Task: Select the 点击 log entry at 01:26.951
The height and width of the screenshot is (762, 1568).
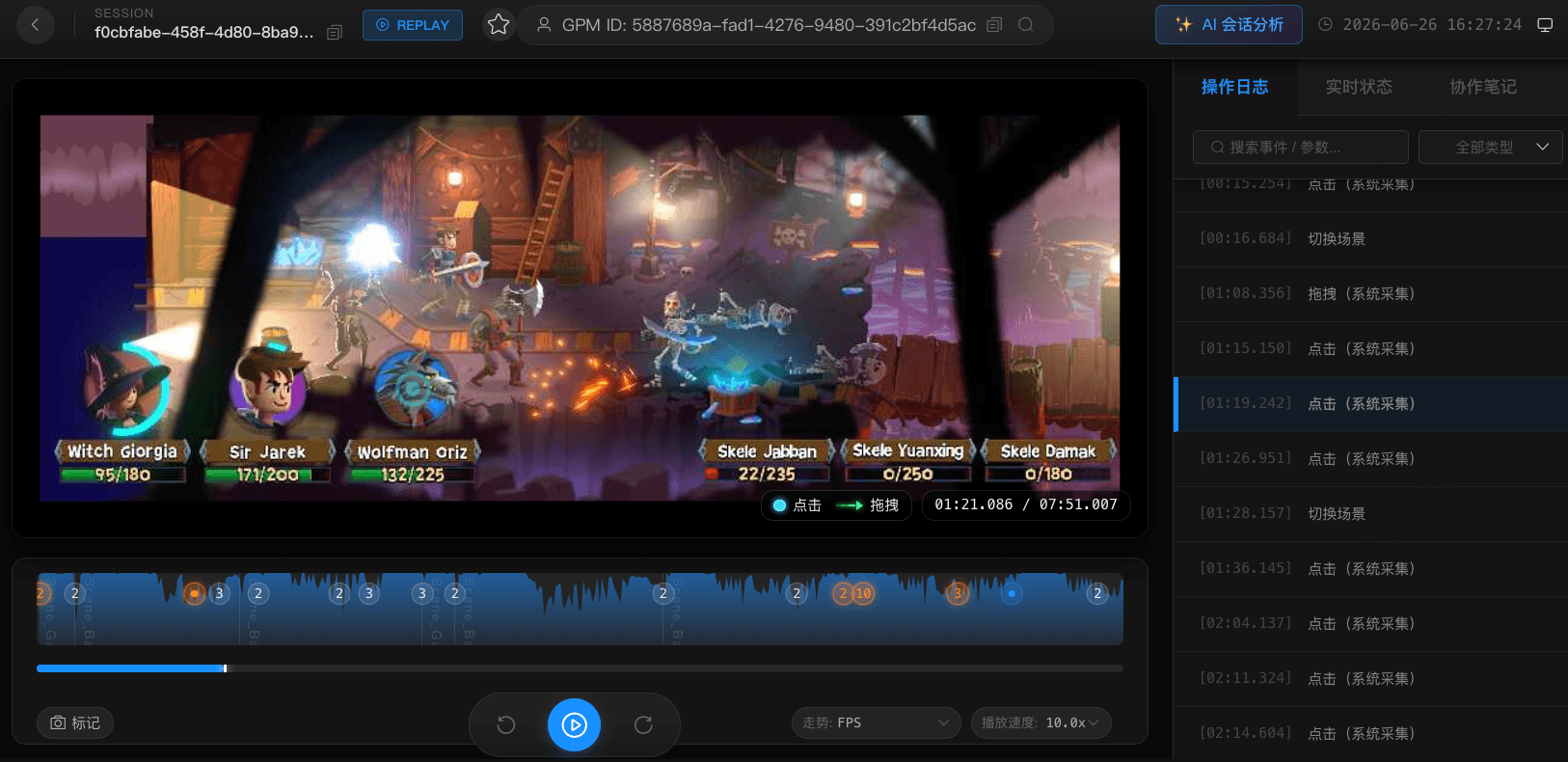Action: (1370, 459)
